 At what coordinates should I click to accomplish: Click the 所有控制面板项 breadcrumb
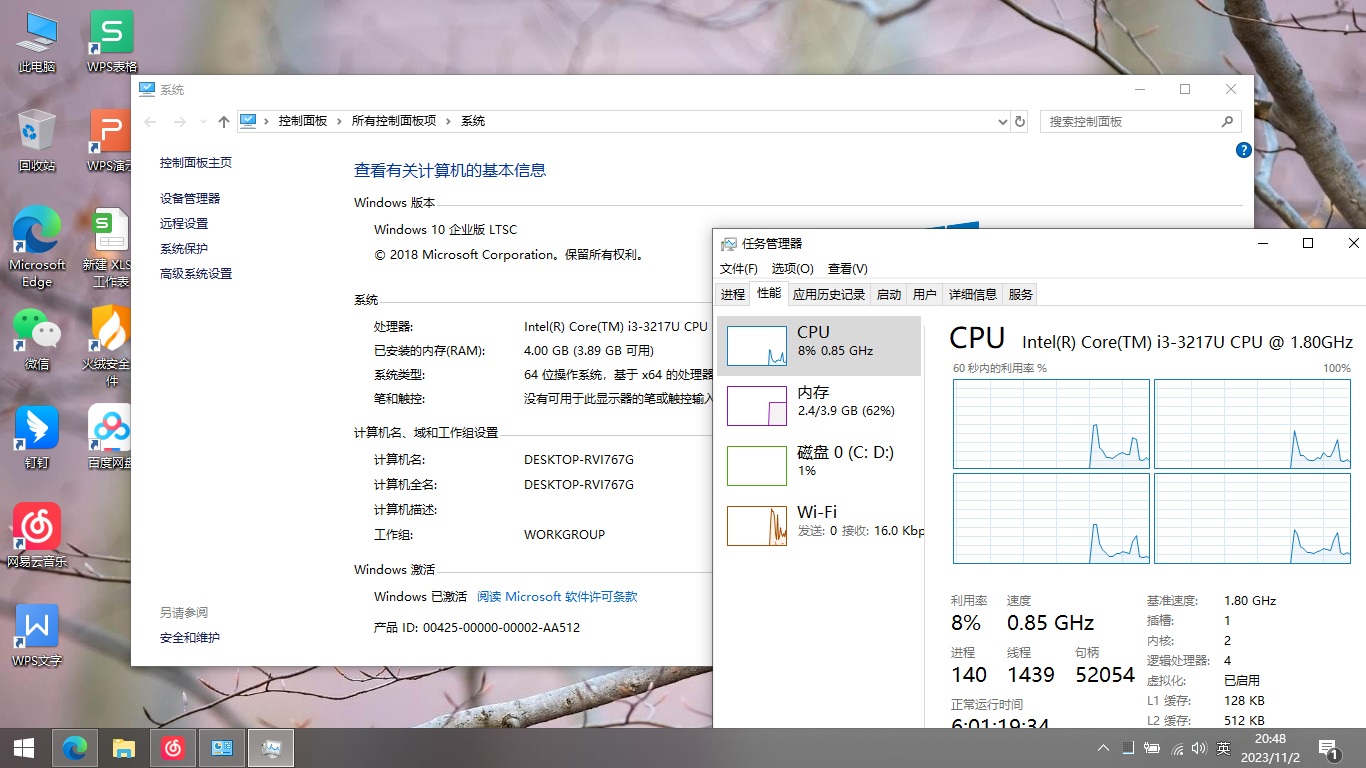394,121
